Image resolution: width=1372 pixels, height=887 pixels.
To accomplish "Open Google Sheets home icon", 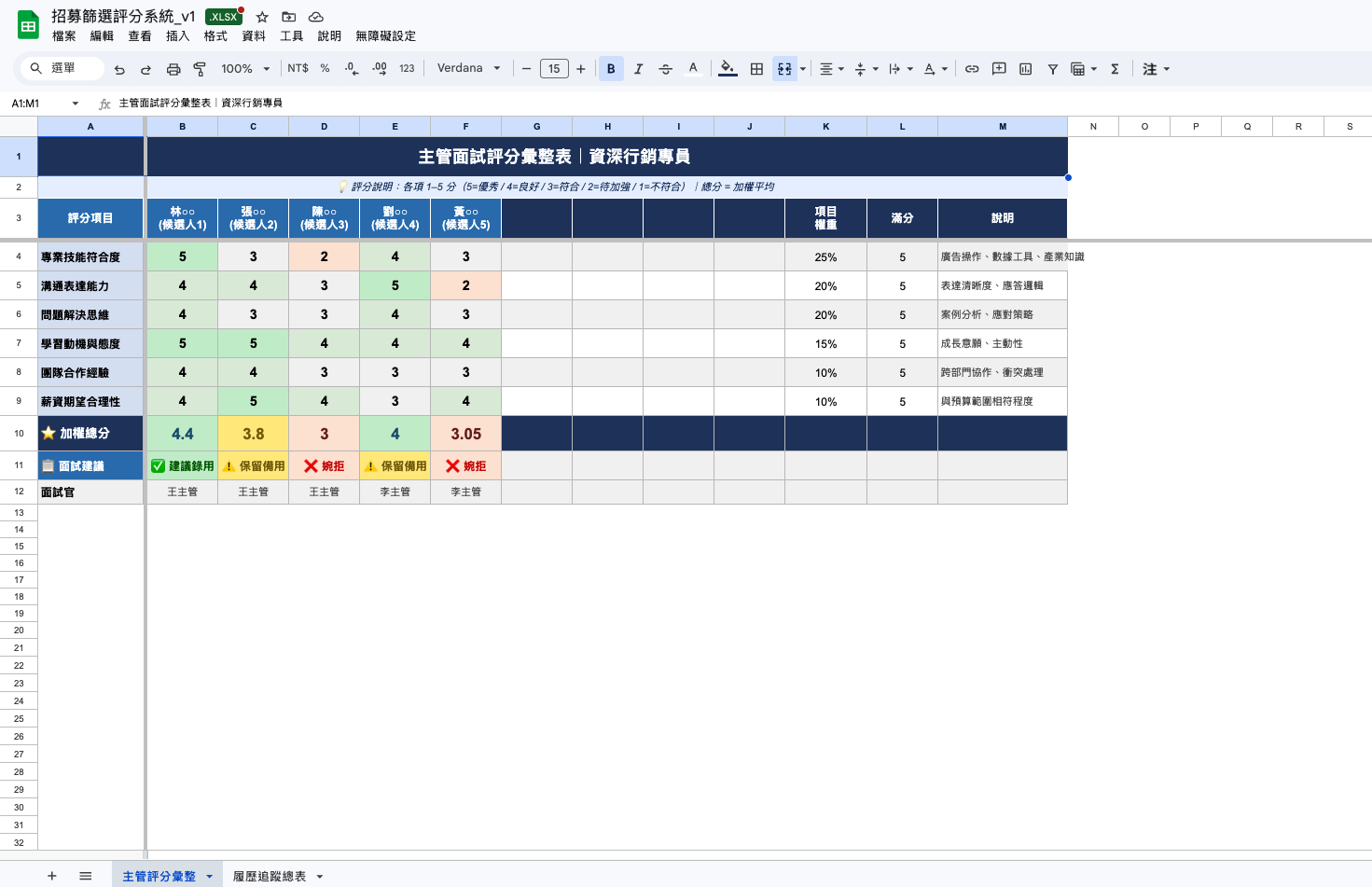I will click(28, 25).
